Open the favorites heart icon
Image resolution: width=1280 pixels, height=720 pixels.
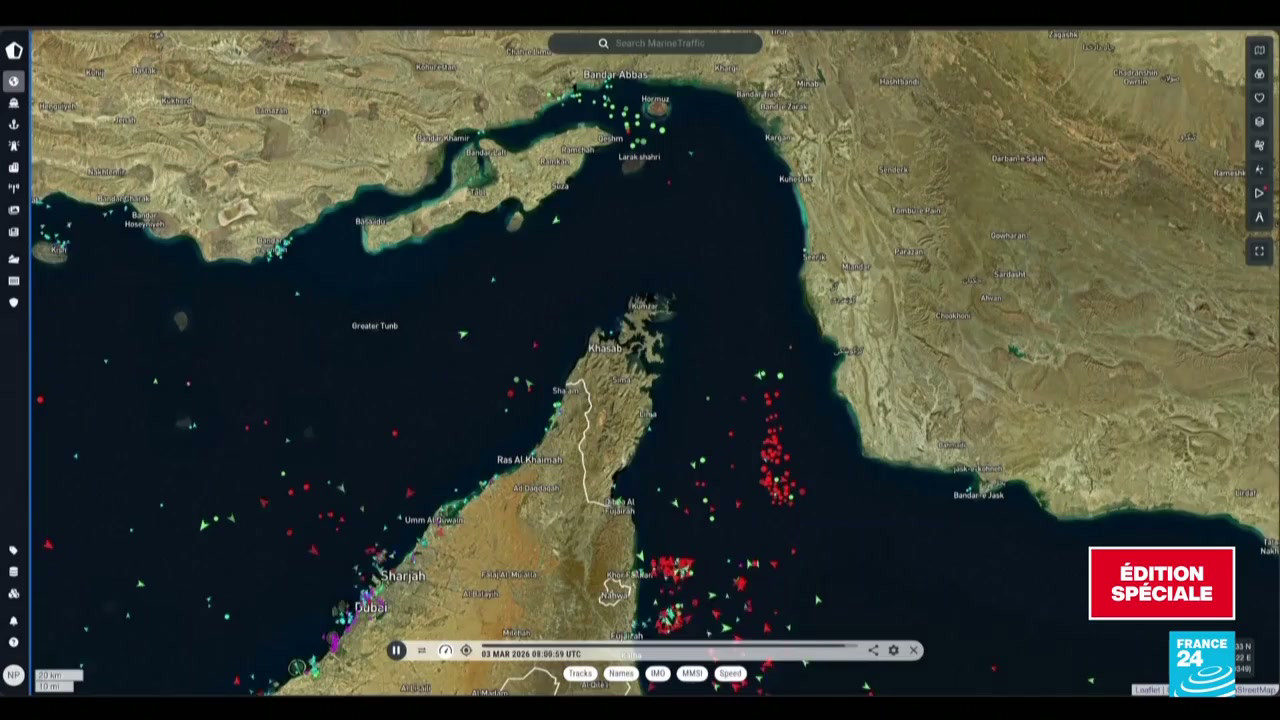coord(1259,98)
